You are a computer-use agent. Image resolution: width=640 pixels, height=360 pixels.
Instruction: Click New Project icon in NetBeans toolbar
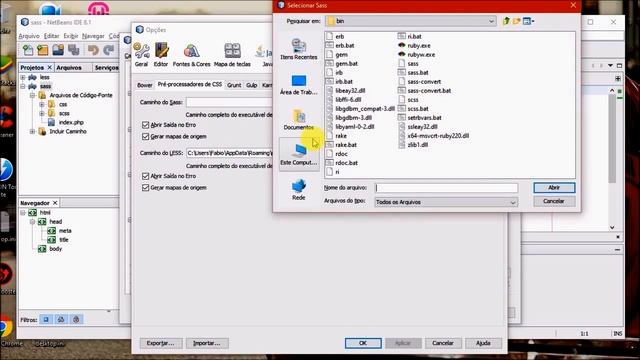click(x=43, y=50)
